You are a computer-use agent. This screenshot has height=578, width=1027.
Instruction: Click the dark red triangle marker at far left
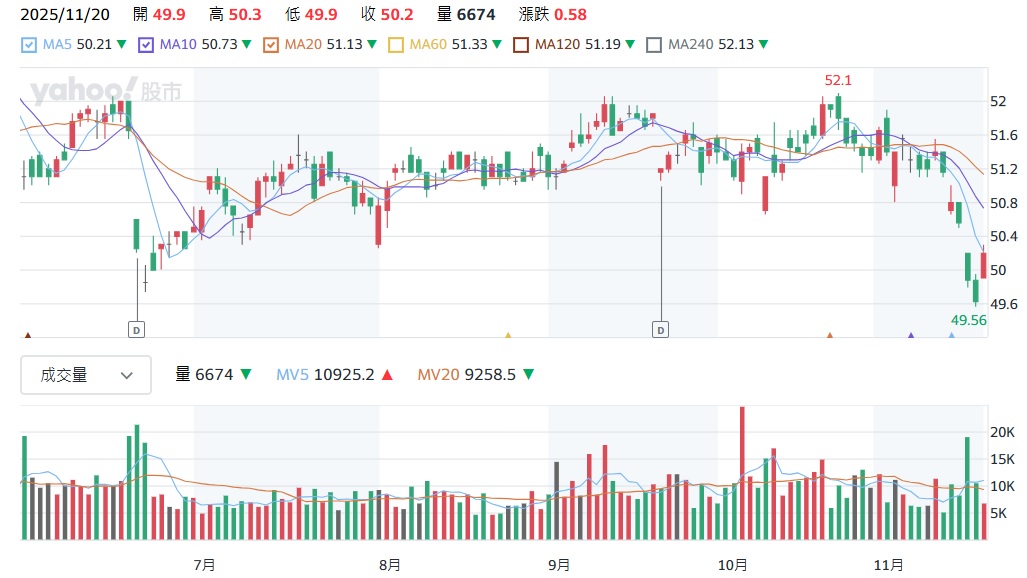tap(27, 336)
